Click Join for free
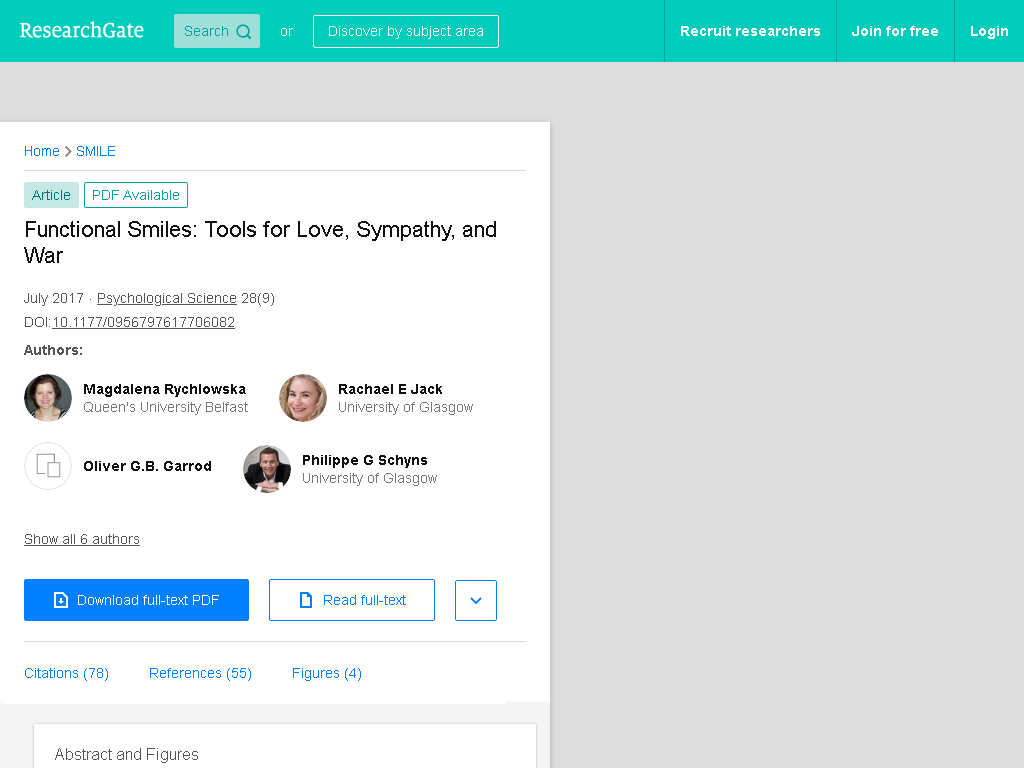This screenshot has height=768, width=1024. coord(895,31)
